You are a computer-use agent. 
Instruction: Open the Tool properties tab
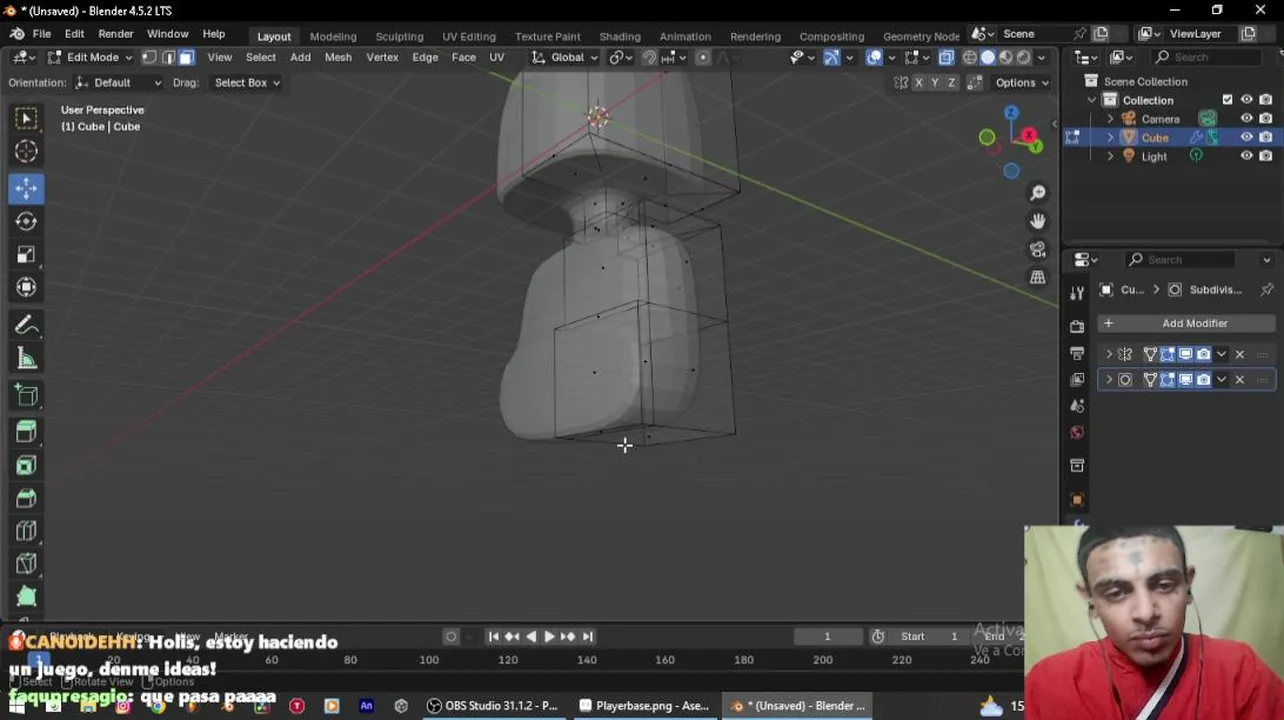pos(1077,293)
